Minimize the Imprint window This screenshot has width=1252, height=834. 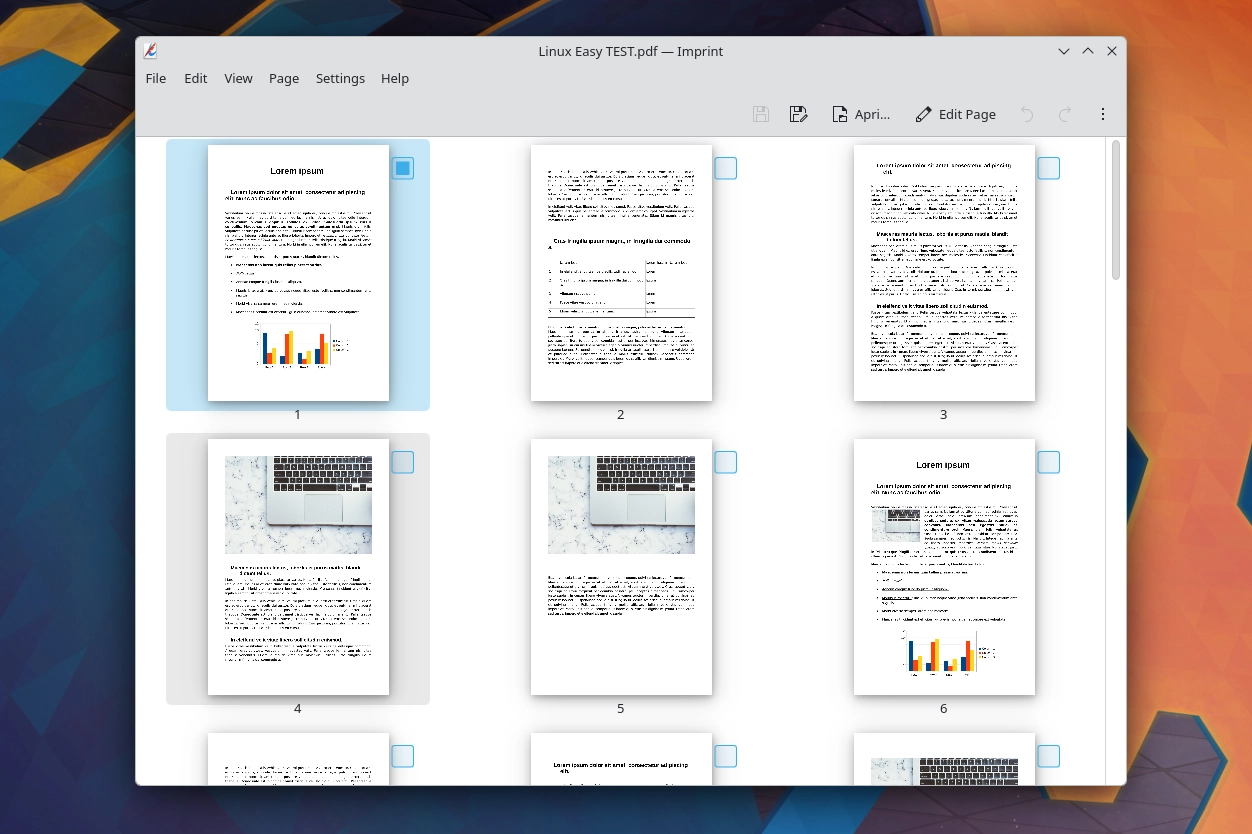(x=1064, y=51)
